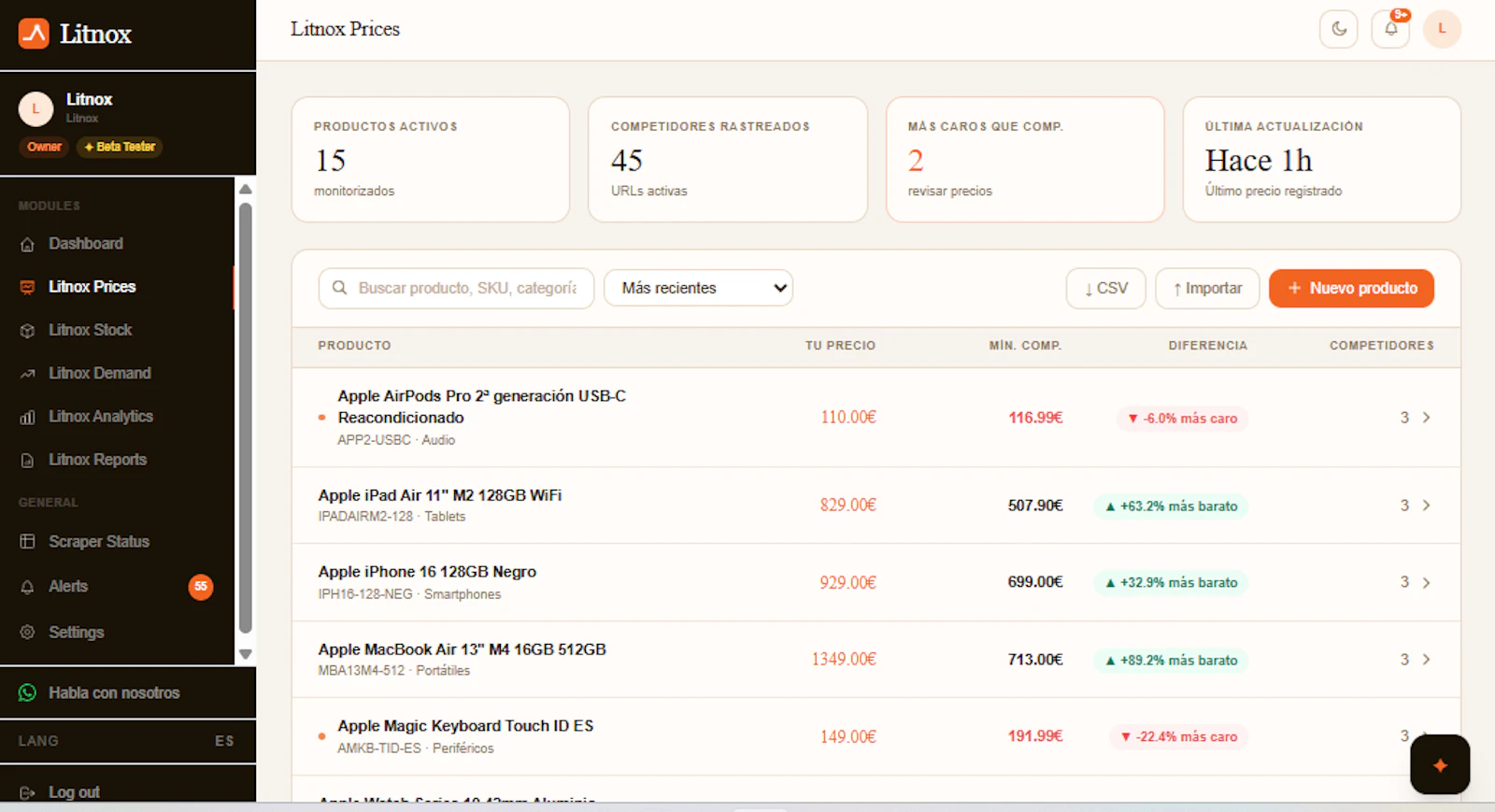
Task: Click Scraper Status table icon
Action: tap(28, 542)
